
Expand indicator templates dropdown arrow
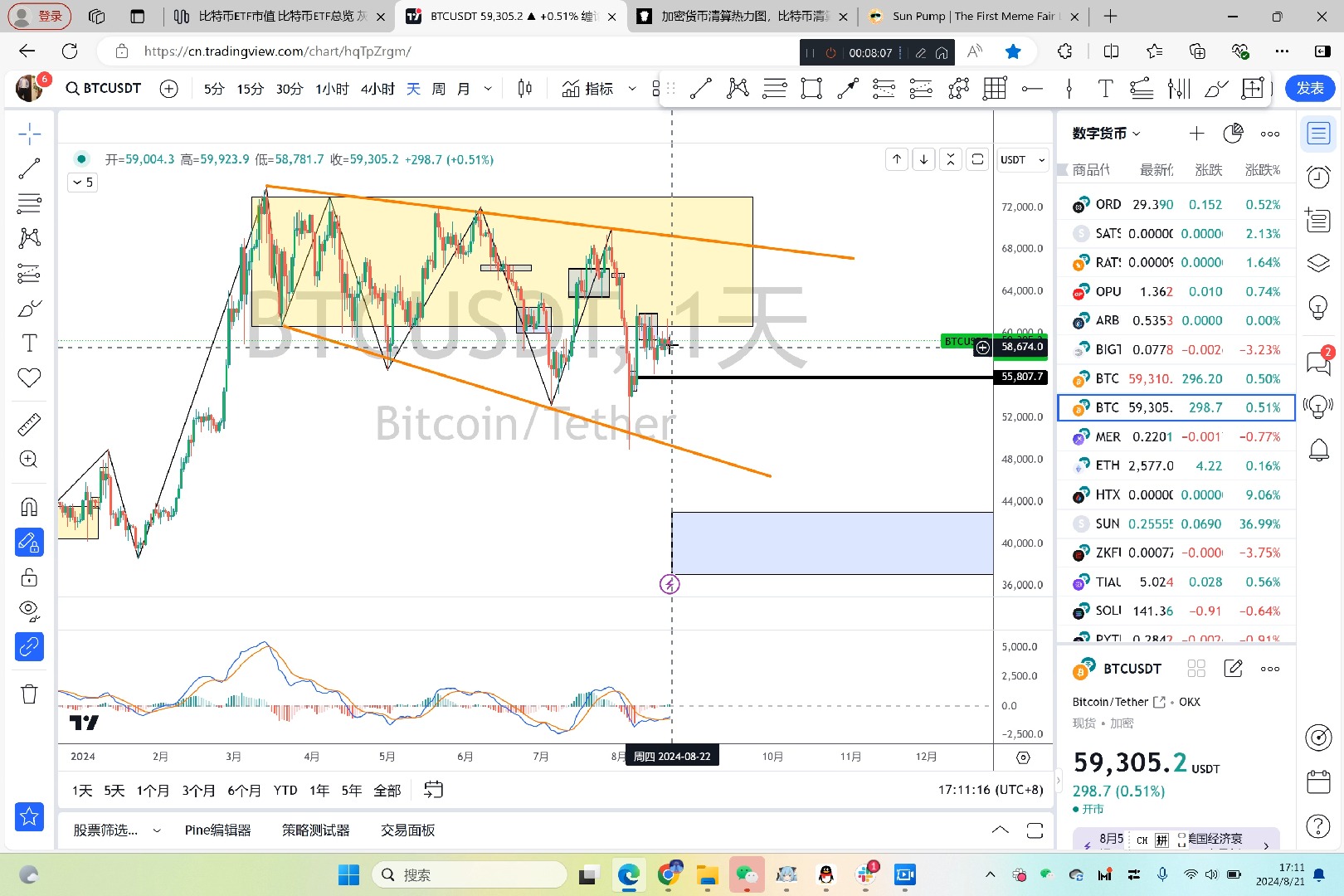point(632,89)
